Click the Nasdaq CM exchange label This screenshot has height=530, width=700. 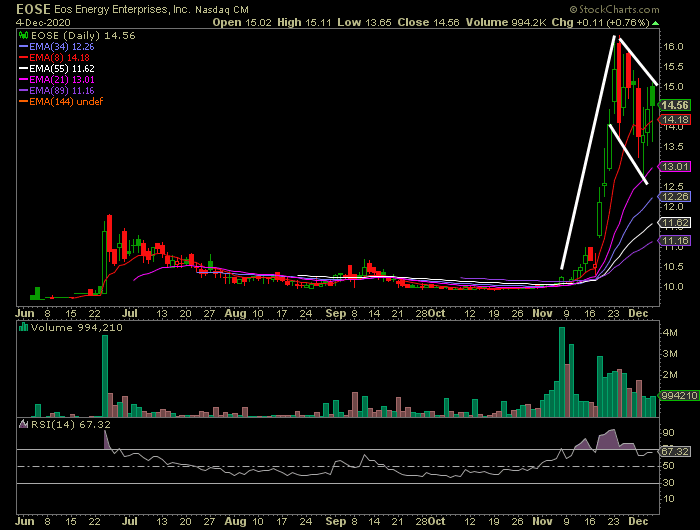(x=222, y=9)
